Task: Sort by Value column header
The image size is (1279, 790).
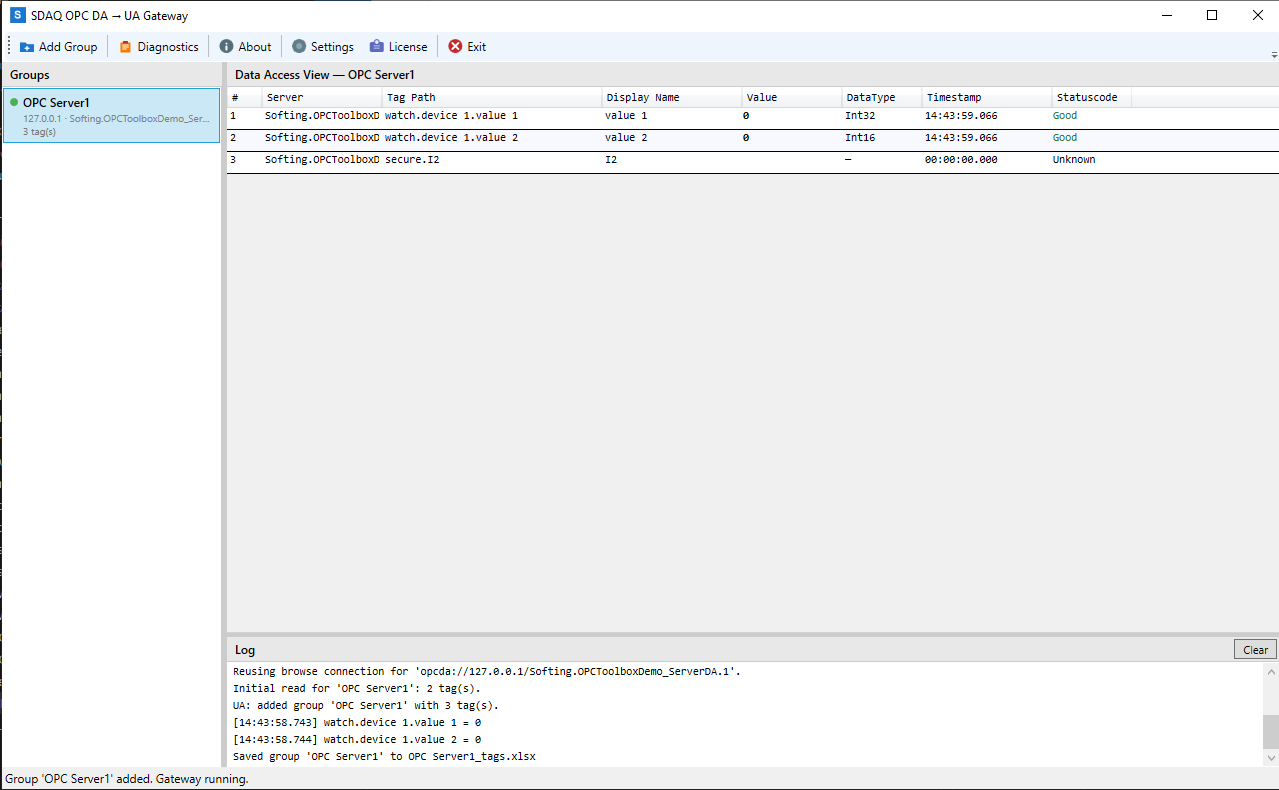Action: click(x=792, y=98)
